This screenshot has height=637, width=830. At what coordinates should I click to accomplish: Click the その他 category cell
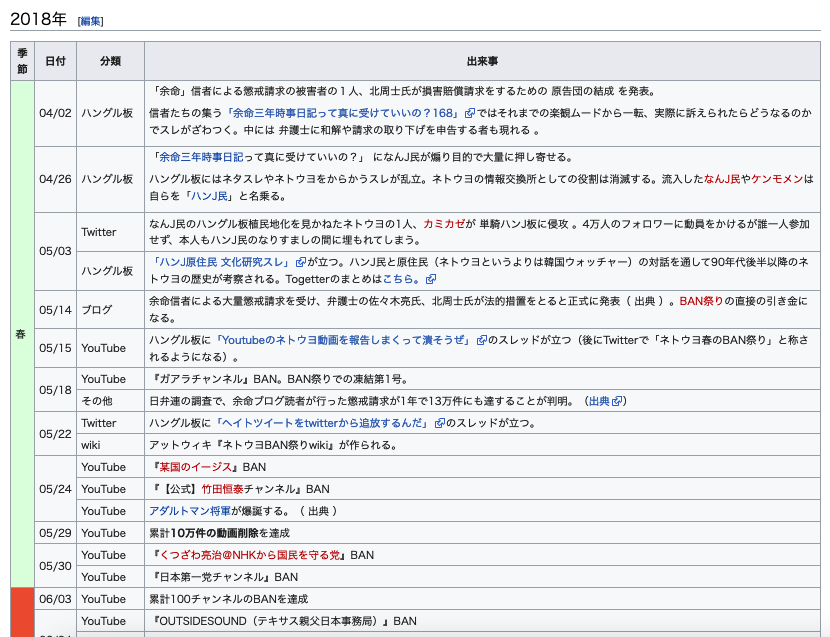[111, 401]
